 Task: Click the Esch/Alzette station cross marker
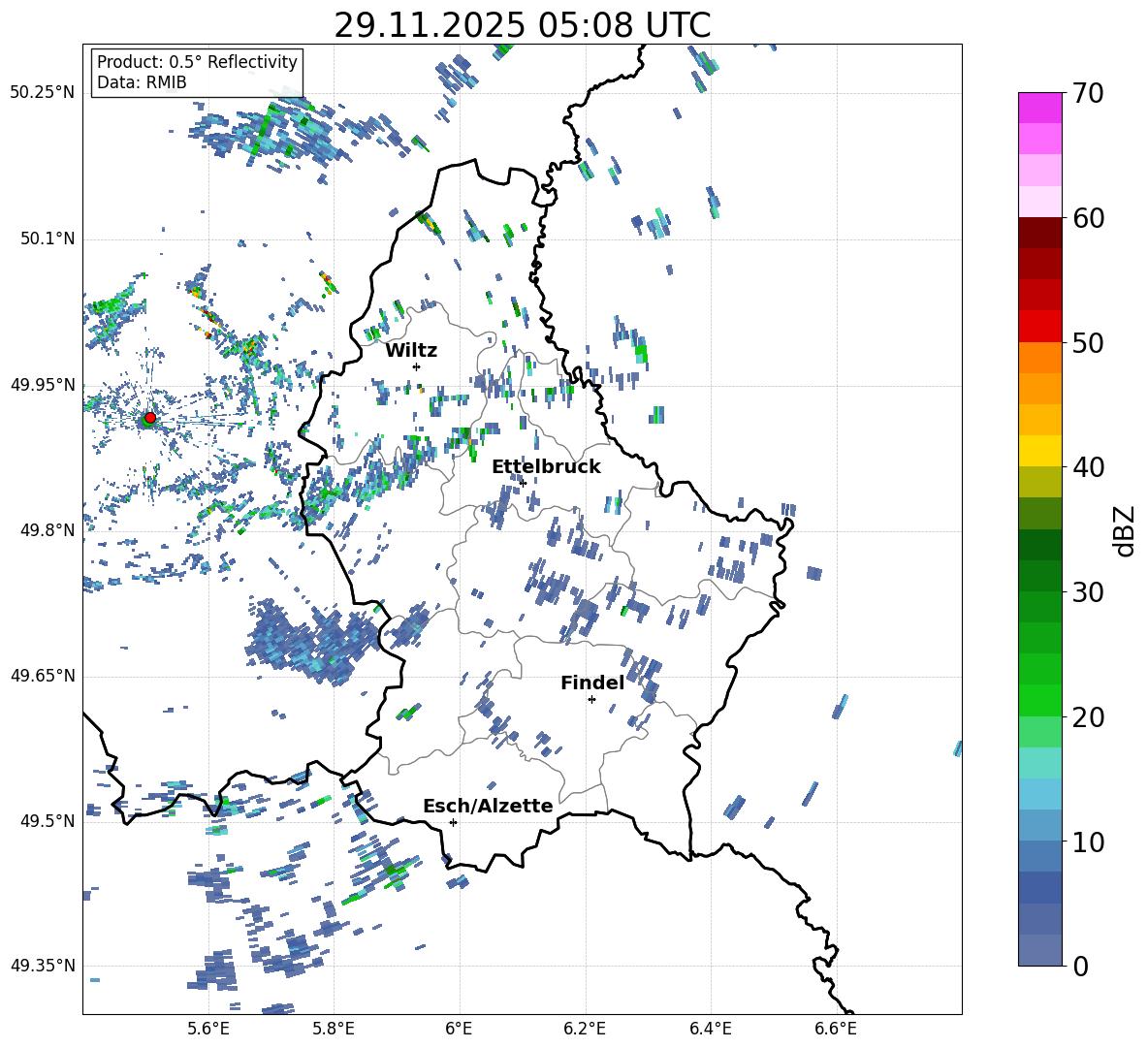[453, 822]
